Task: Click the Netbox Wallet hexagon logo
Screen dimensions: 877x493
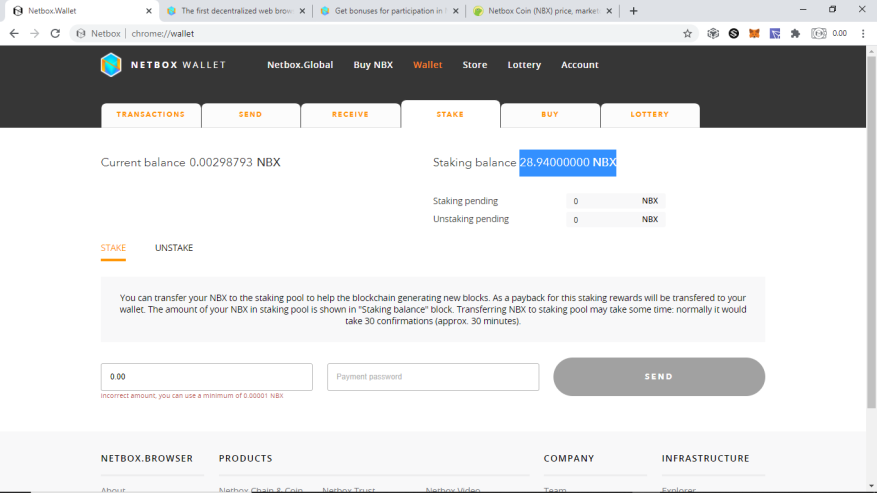Action: [x=111, y=65]
